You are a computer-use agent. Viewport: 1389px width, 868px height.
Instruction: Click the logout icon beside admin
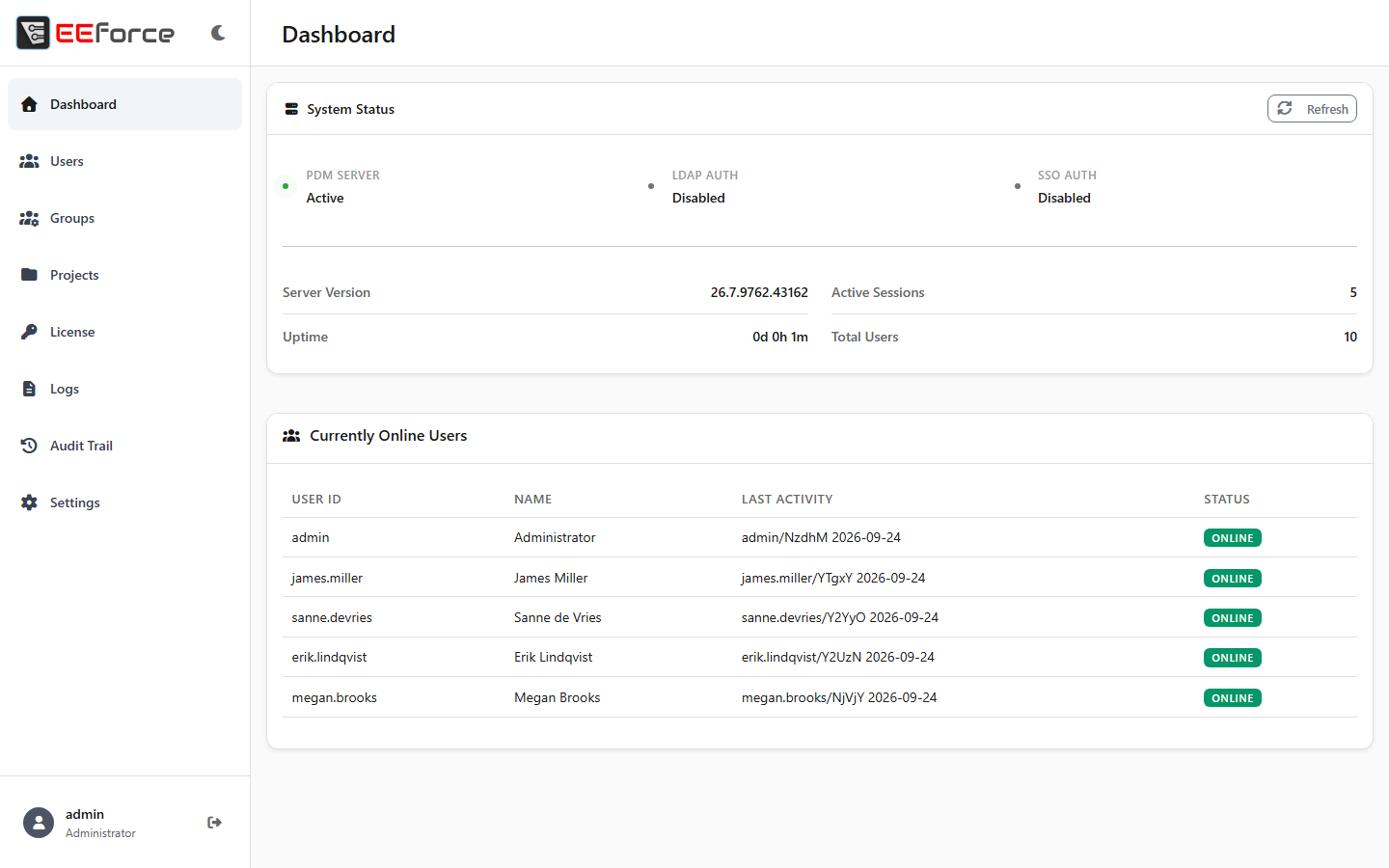tap(214, 823)
